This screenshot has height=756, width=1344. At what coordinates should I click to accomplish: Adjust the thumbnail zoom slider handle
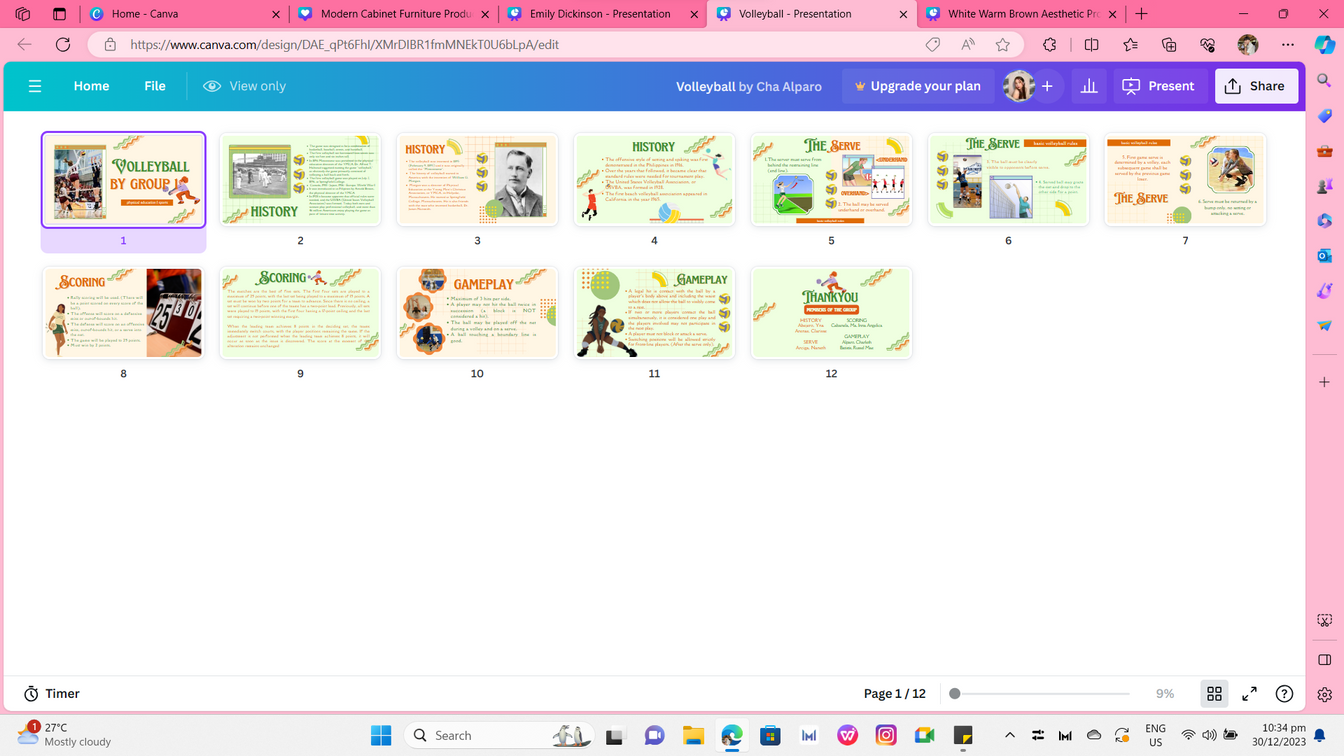[x=955, y=693]
